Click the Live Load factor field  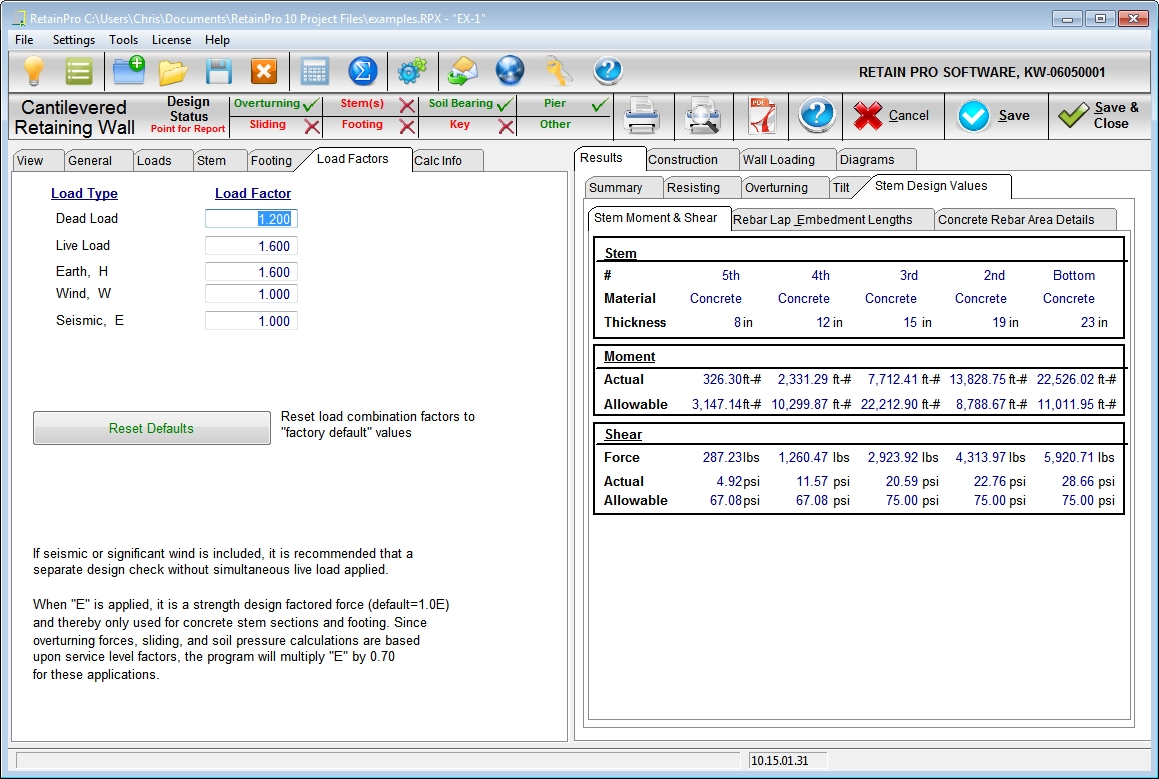pyautogui.click(x=251, y=246)
